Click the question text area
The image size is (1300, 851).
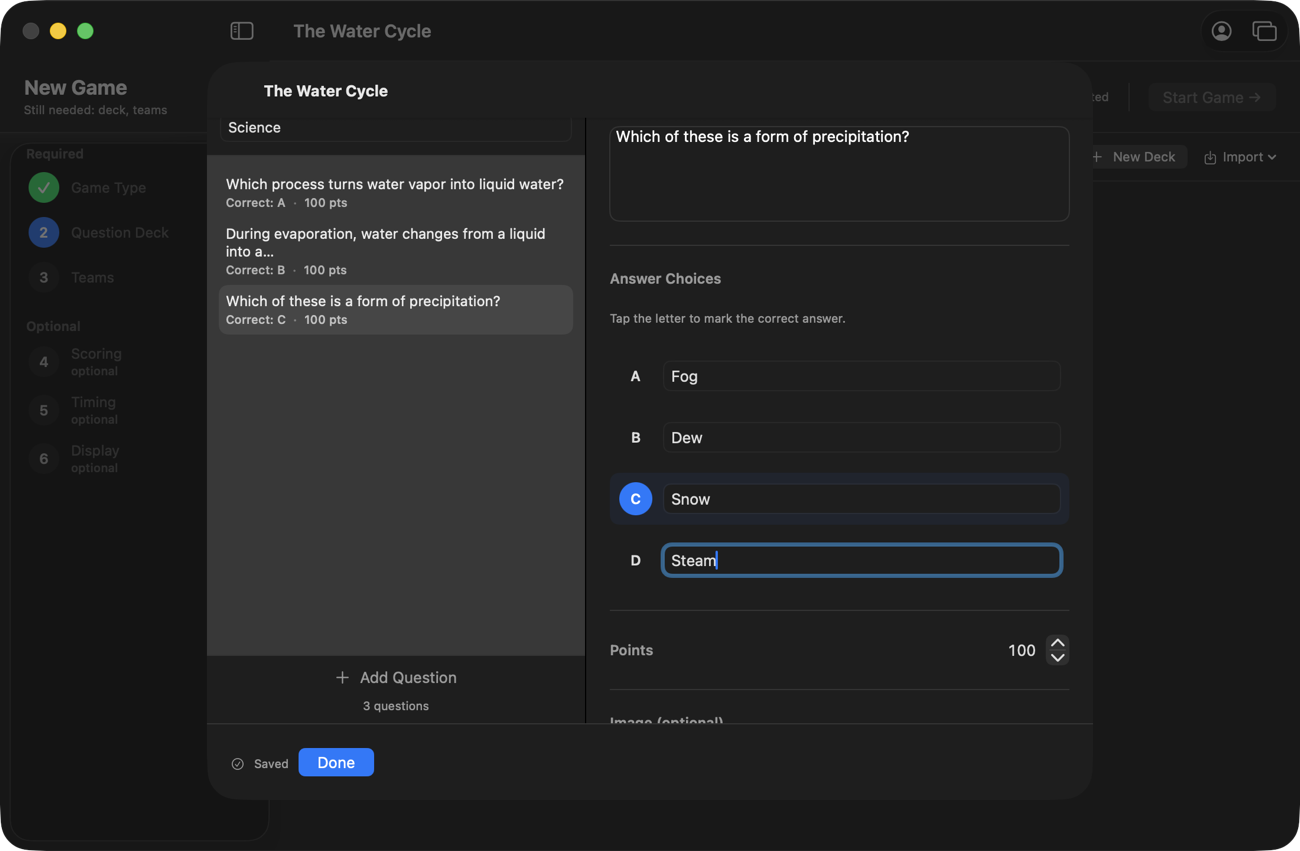click(x=839, y=173)
